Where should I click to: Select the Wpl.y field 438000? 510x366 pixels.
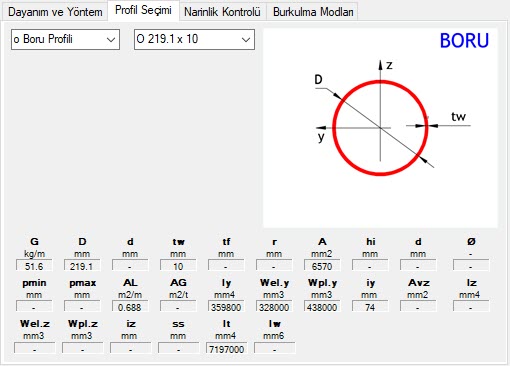point(322,307)
